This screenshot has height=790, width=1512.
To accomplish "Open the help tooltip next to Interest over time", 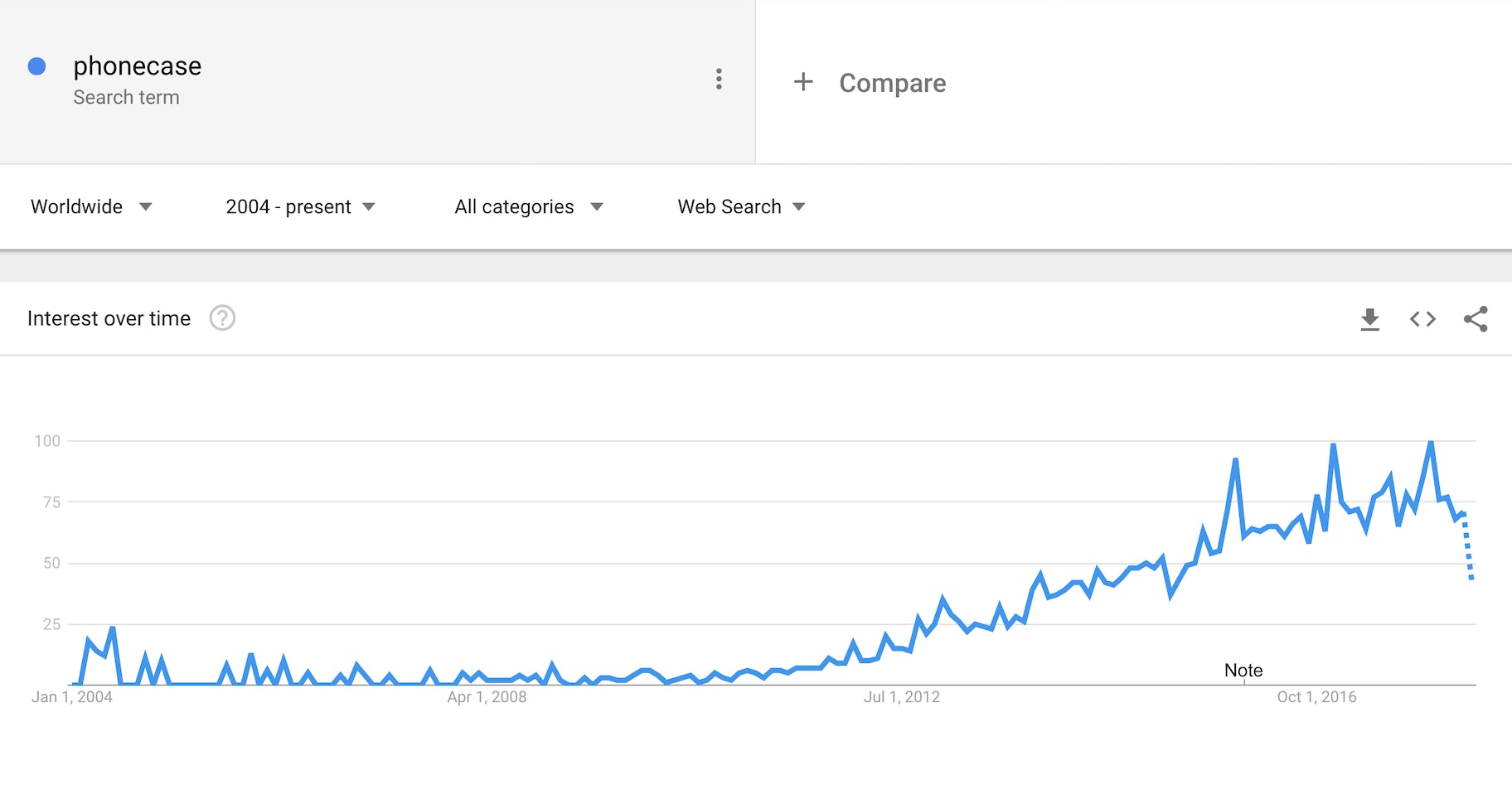I will [x=222, y=318].
